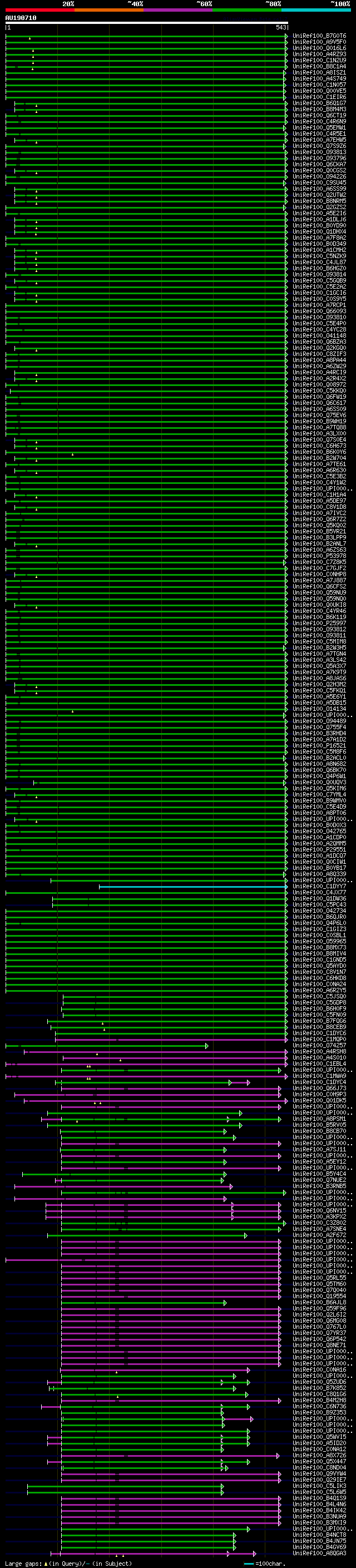The width and height of the screenshot is (356, 1568).
Task: Open hit UniRef100_A4RZ93
Action: (319, 54)
